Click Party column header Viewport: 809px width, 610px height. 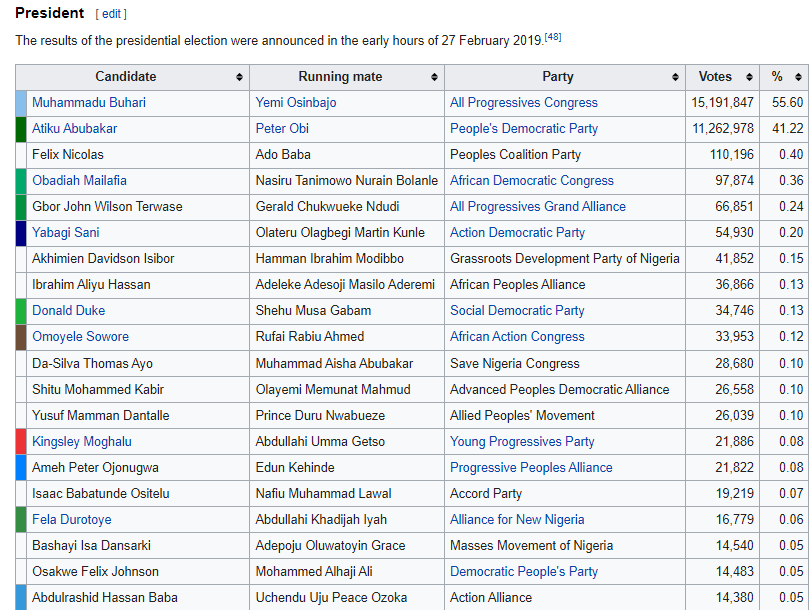coord(565,77)
